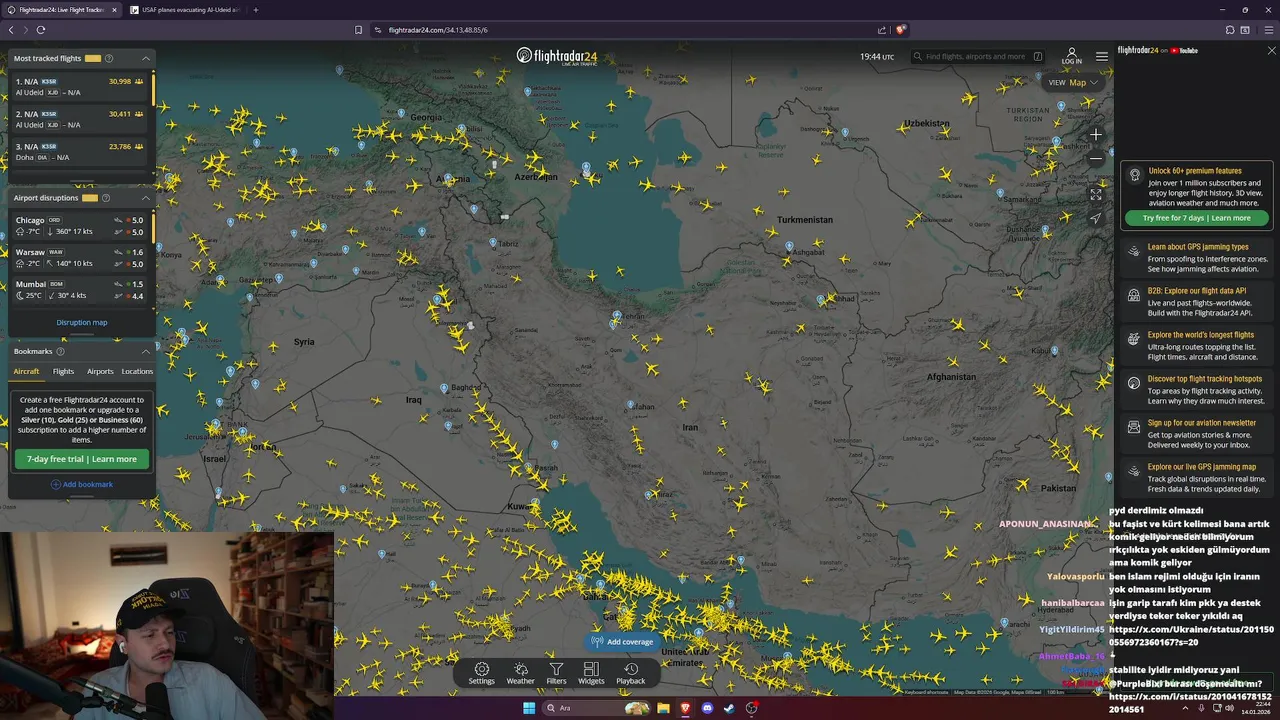Select Mumbai BOM airport disruption row

pyautogui.click(x=80, y=290)
